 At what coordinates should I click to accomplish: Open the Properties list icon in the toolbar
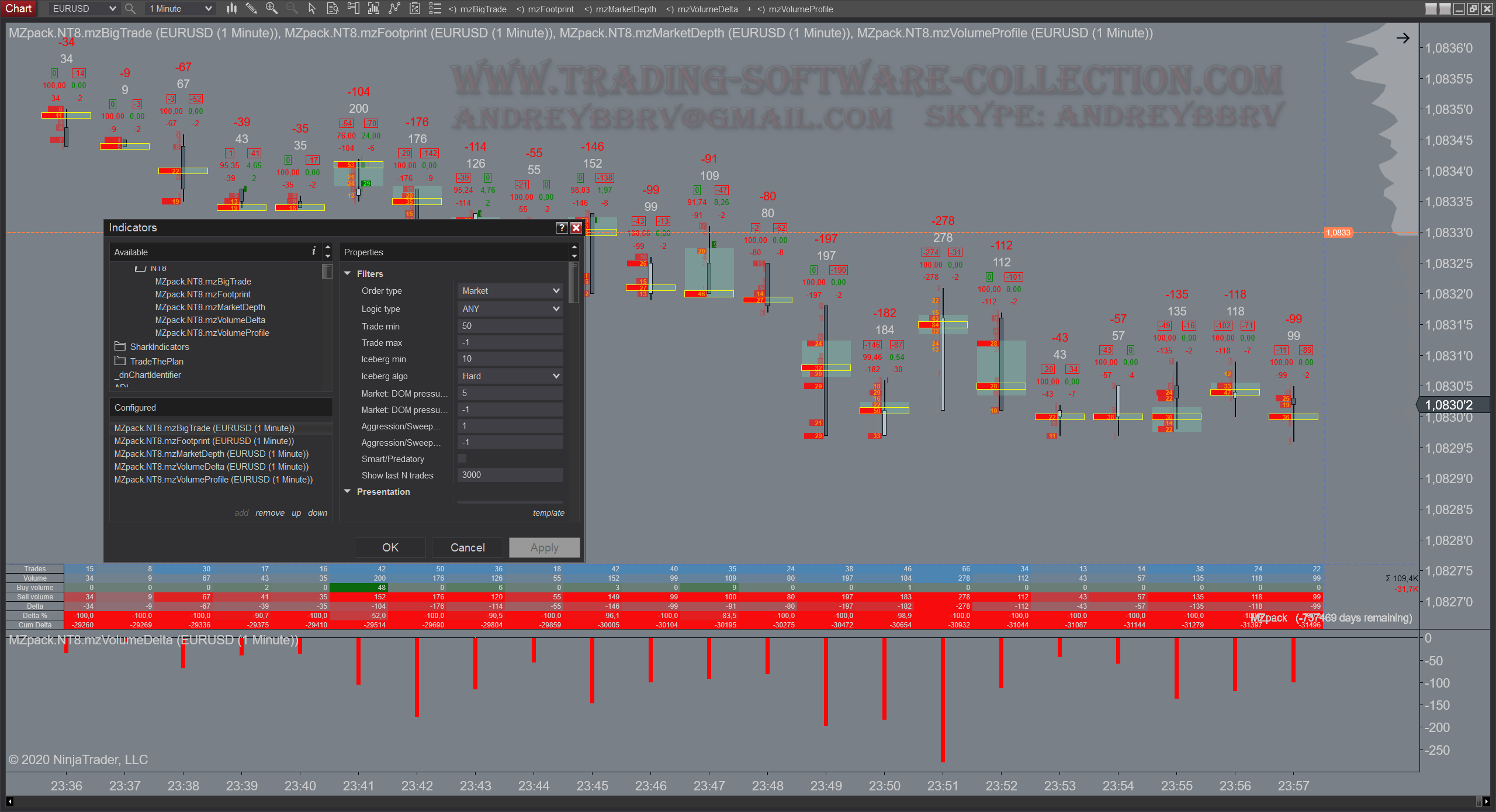point(435,9)
